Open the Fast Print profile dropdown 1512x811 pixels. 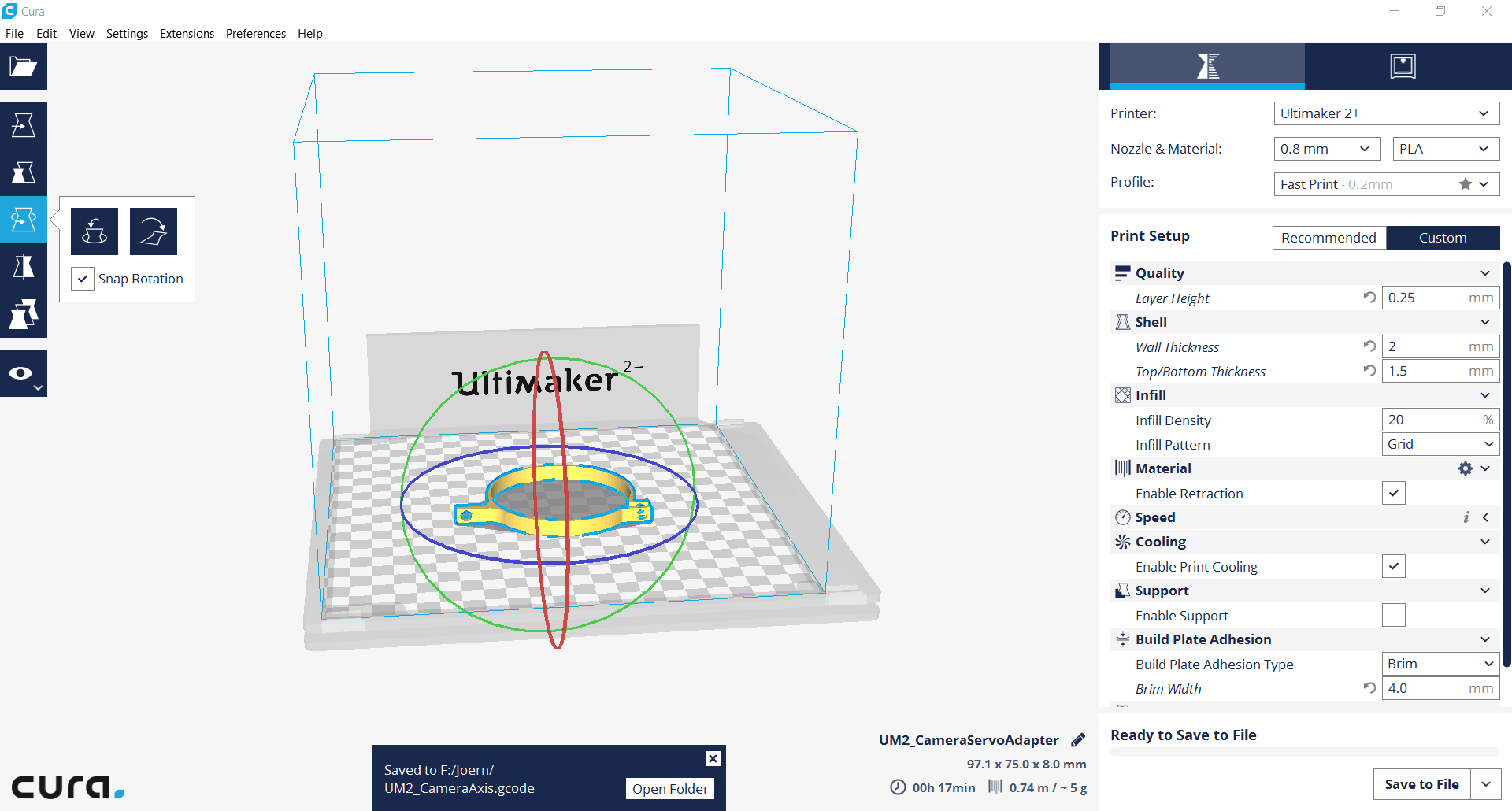(x=1387, y=184)
